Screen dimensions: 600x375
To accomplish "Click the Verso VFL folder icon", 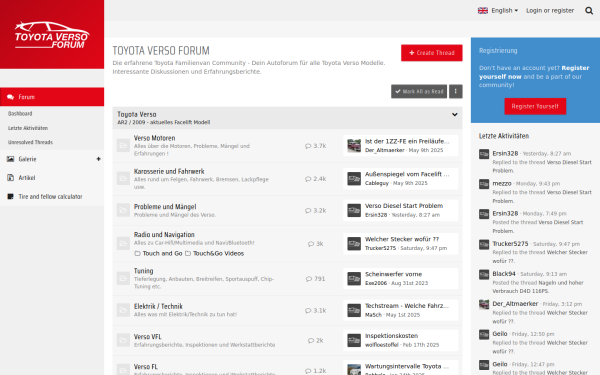I will 123,340.
